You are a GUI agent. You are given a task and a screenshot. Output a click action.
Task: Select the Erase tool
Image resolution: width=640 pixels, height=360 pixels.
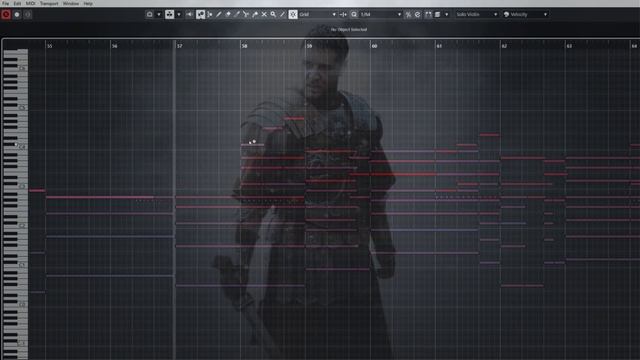coord(228,14)
